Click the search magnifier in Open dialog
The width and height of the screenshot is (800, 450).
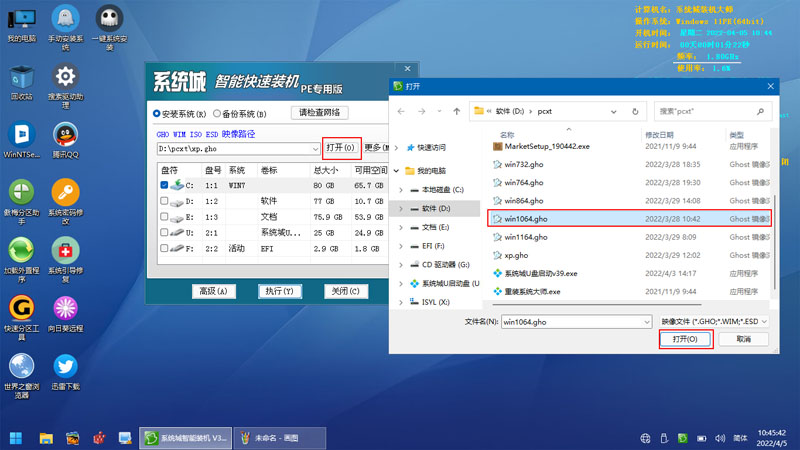coord(760,111)
